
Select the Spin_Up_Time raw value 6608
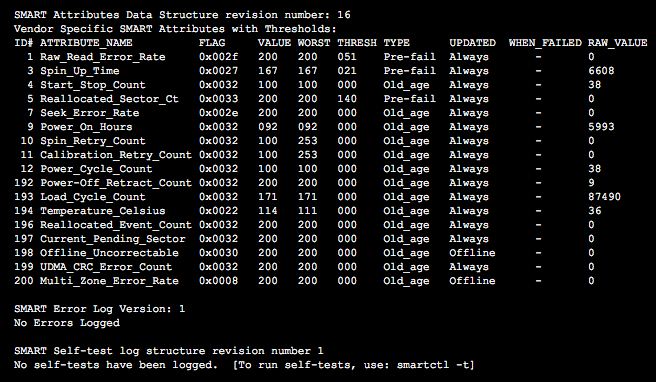[x=601, y=71]
